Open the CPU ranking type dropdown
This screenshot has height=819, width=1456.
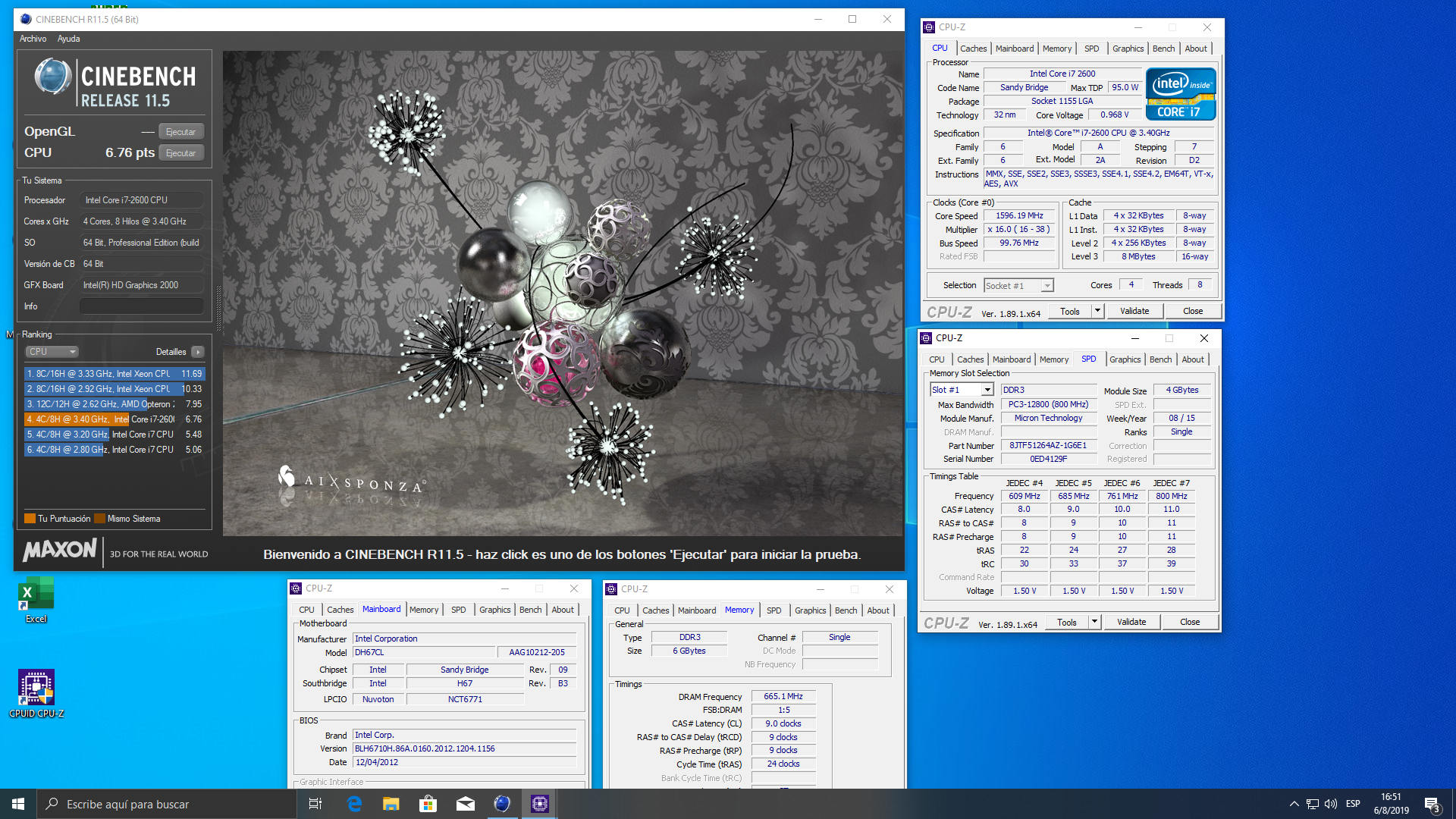click(x=52, y=352)
